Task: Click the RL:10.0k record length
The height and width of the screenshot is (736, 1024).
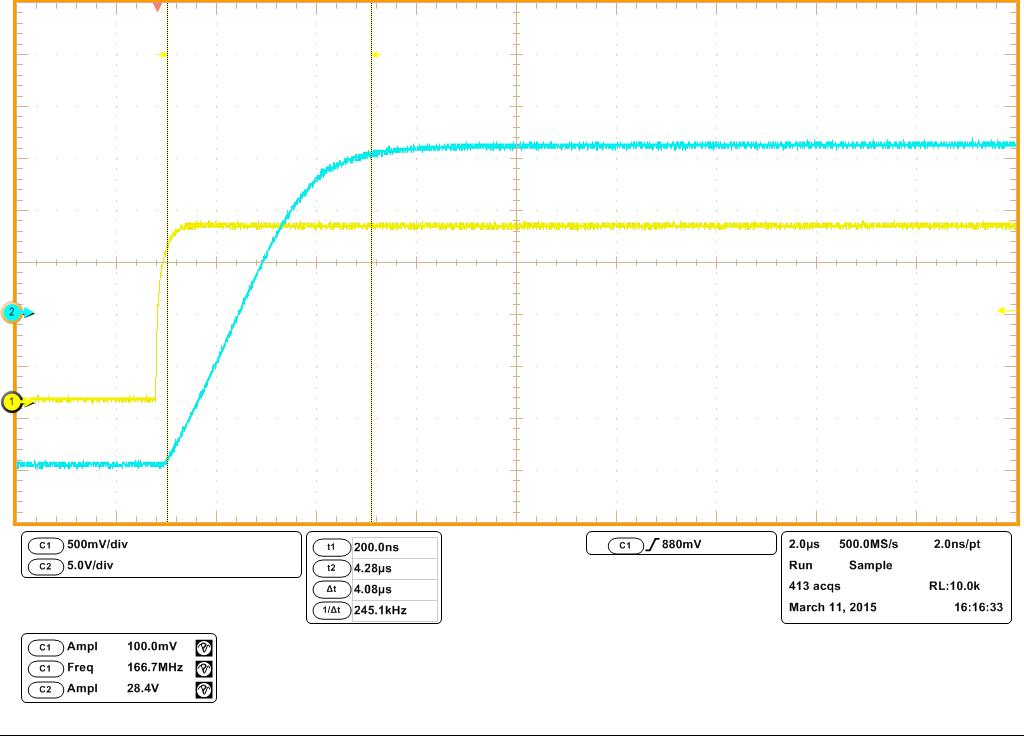Action: tap(954, 586)
